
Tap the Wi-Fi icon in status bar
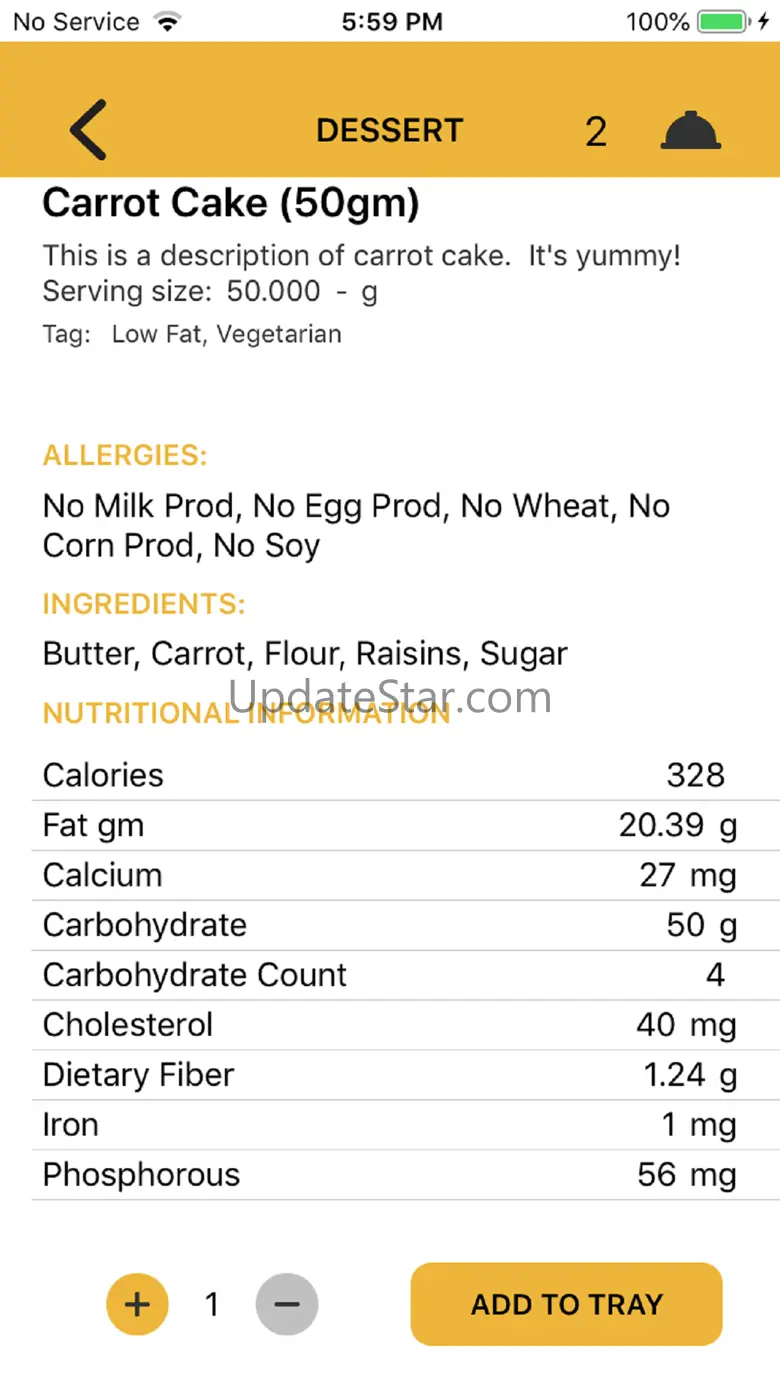(167, 22)
